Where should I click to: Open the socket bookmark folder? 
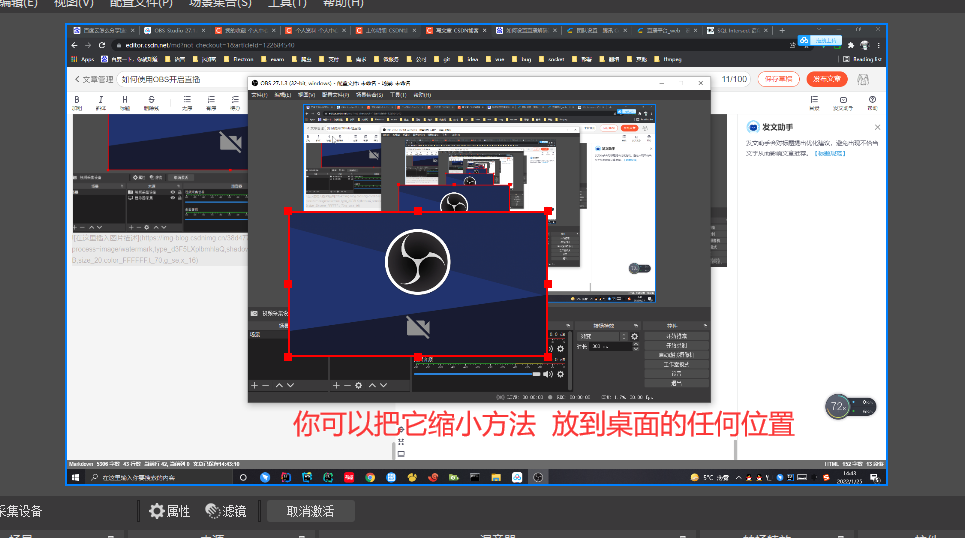551,59
